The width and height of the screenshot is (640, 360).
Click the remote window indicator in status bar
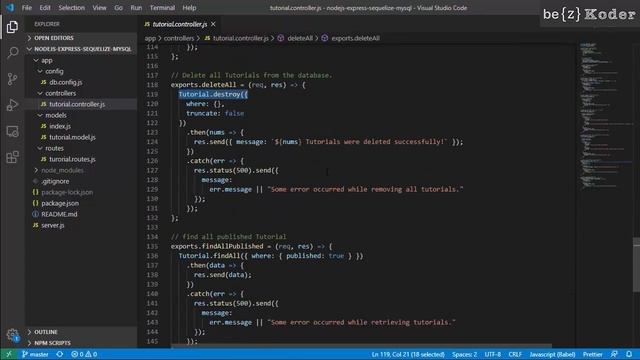[9, 354]
